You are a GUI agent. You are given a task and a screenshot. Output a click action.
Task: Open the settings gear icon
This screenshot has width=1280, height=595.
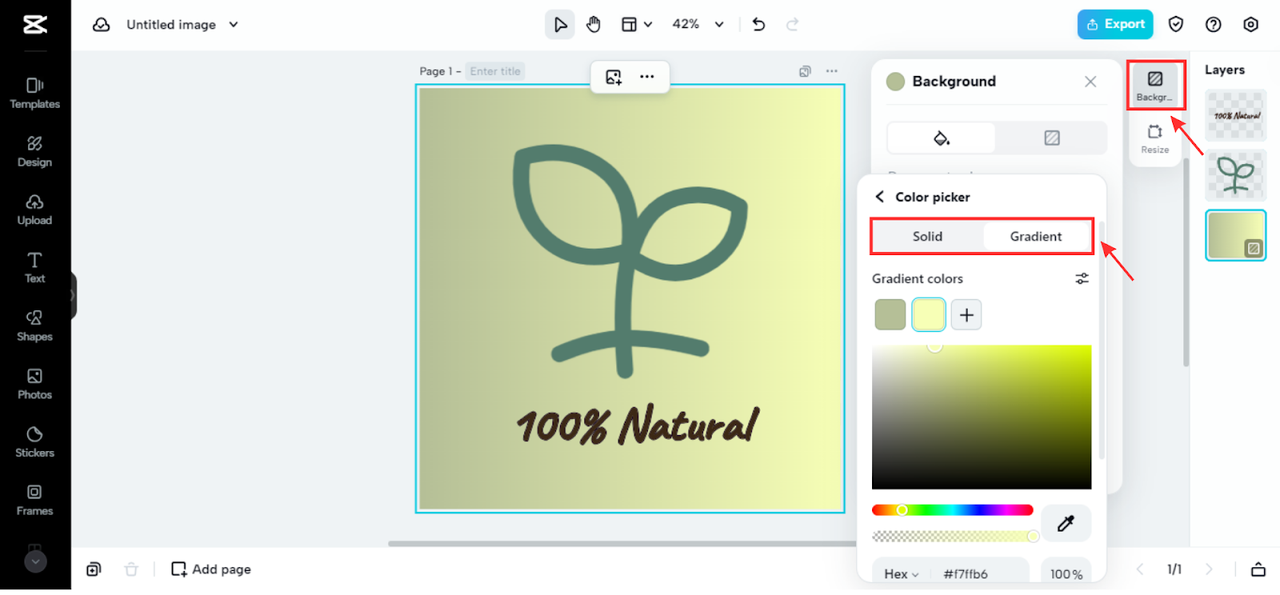point(1251,24)
